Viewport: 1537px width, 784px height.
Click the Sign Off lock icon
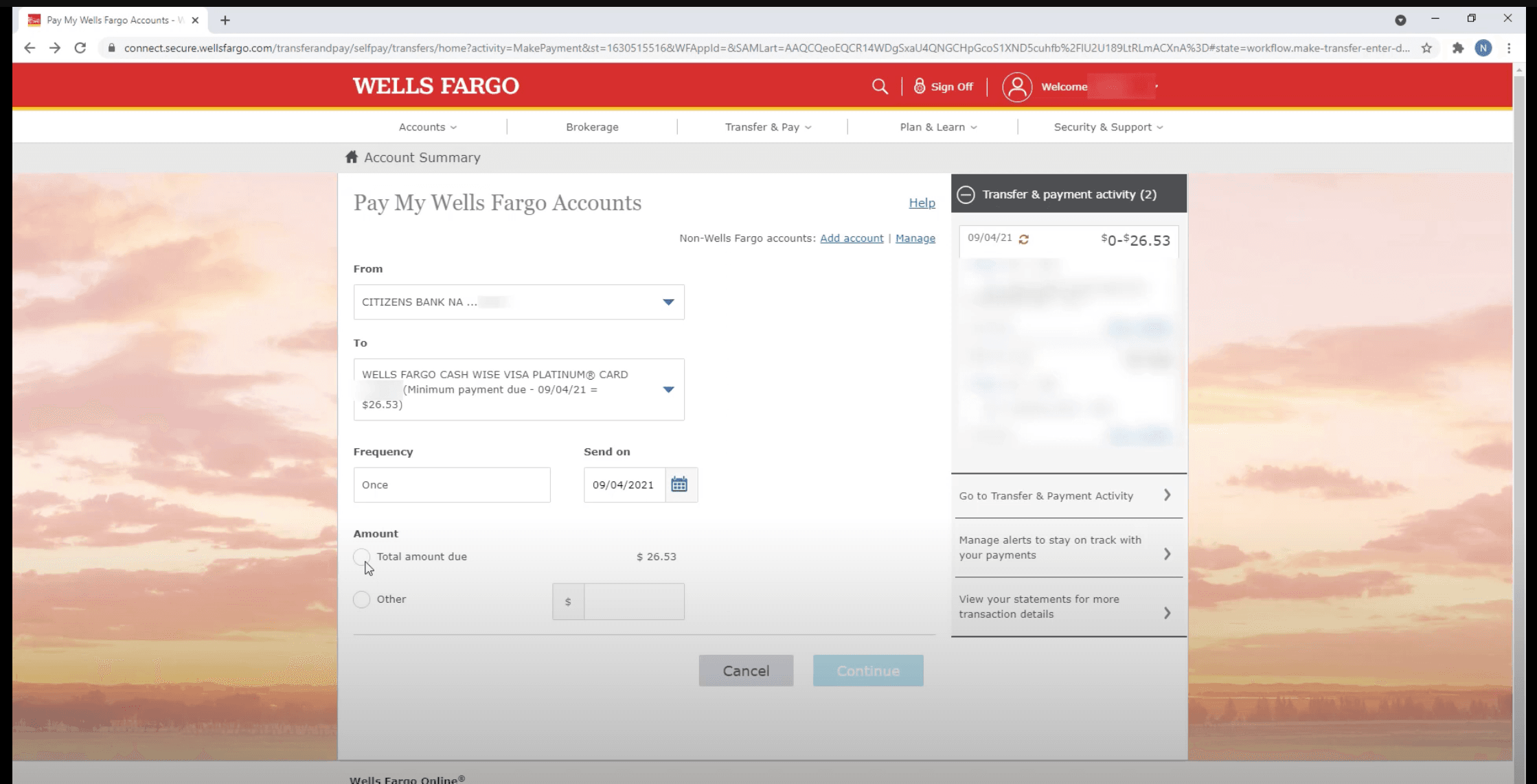pyautogui.click(x=920, y=87)
